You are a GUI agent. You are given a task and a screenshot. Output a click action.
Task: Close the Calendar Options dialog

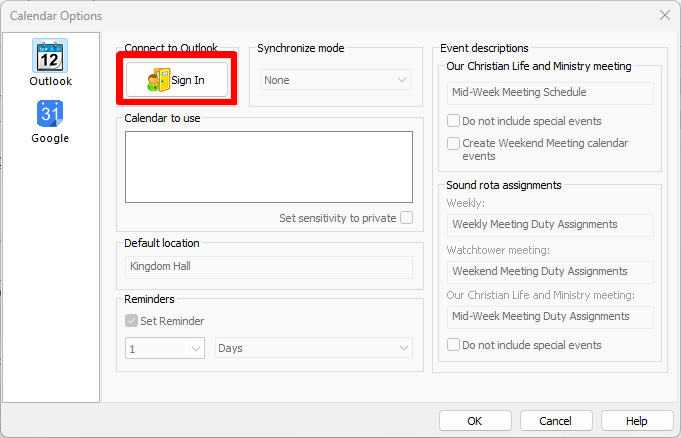tap(664, 16)
